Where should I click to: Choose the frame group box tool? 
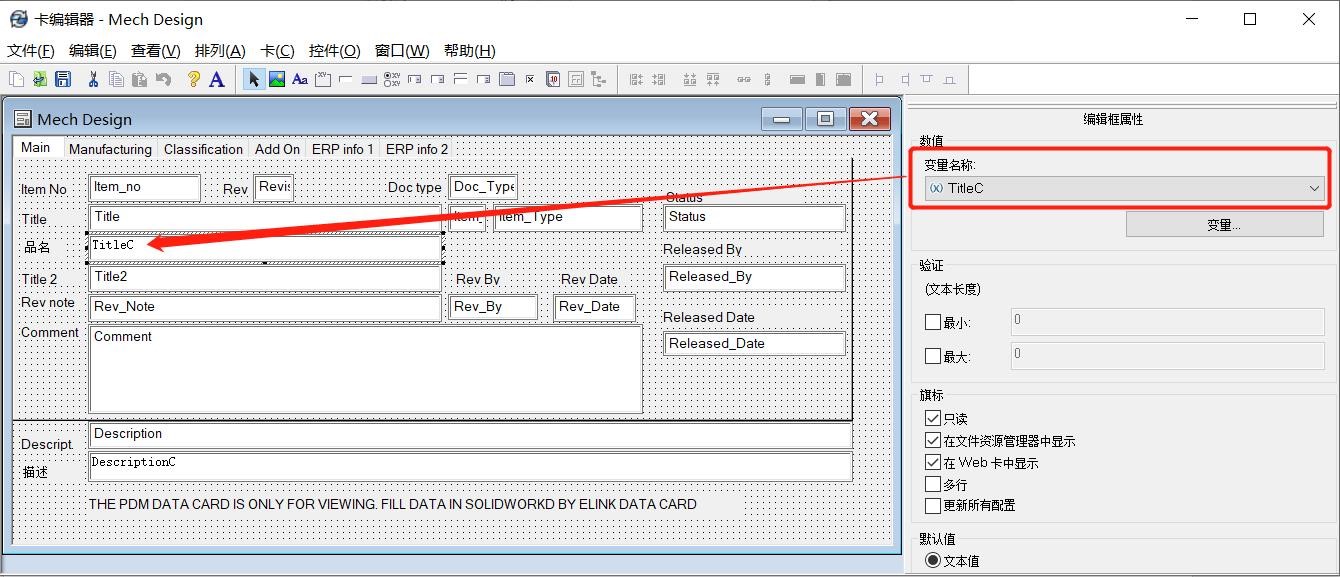(323, 79)
